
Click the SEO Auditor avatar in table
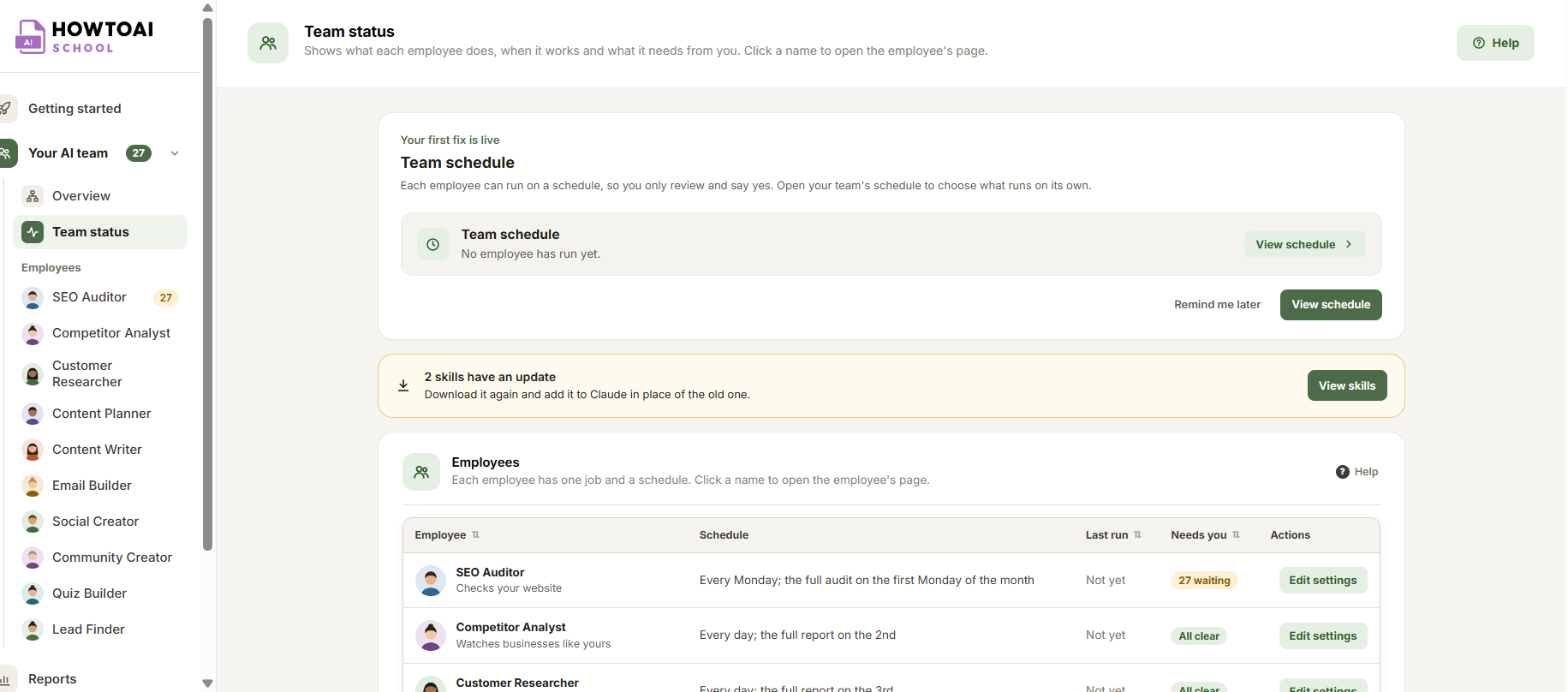point(431,580)
